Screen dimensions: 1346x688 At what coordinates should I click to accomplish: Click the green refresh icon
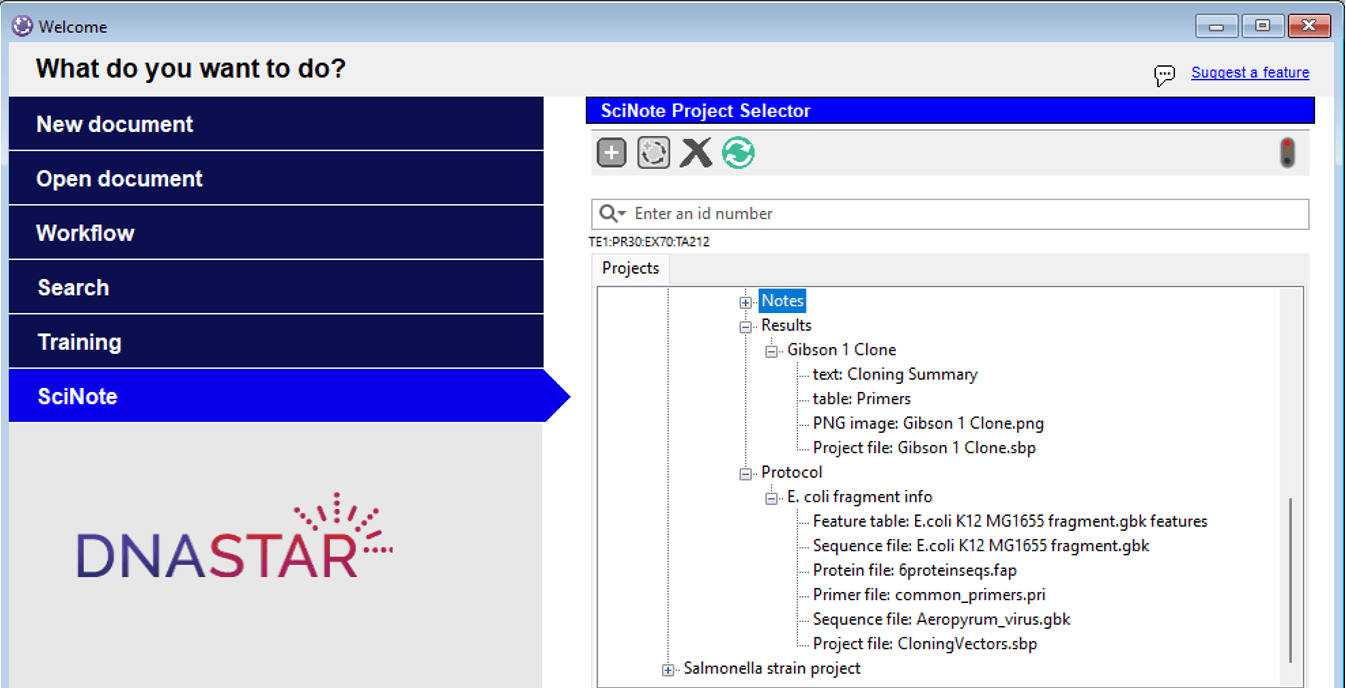click(x=738, y=153)
